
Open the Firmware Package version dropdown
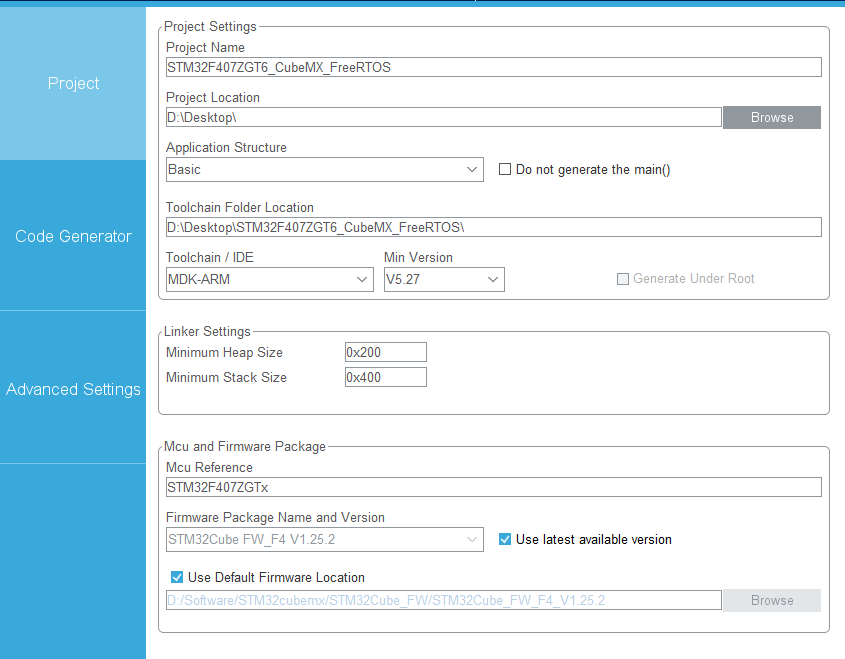pyautogui.click(x=324, y=539)
